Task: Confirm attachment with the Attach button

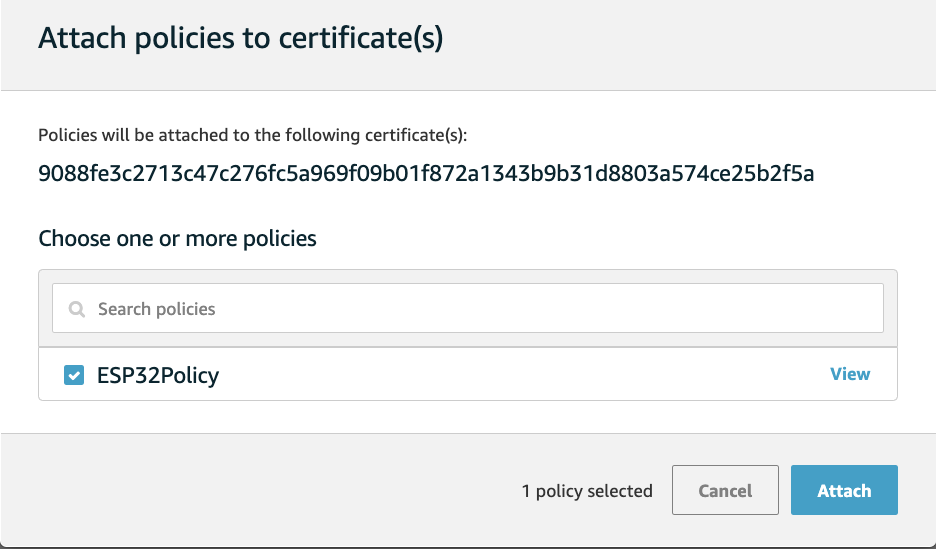Action: (844, 490)
